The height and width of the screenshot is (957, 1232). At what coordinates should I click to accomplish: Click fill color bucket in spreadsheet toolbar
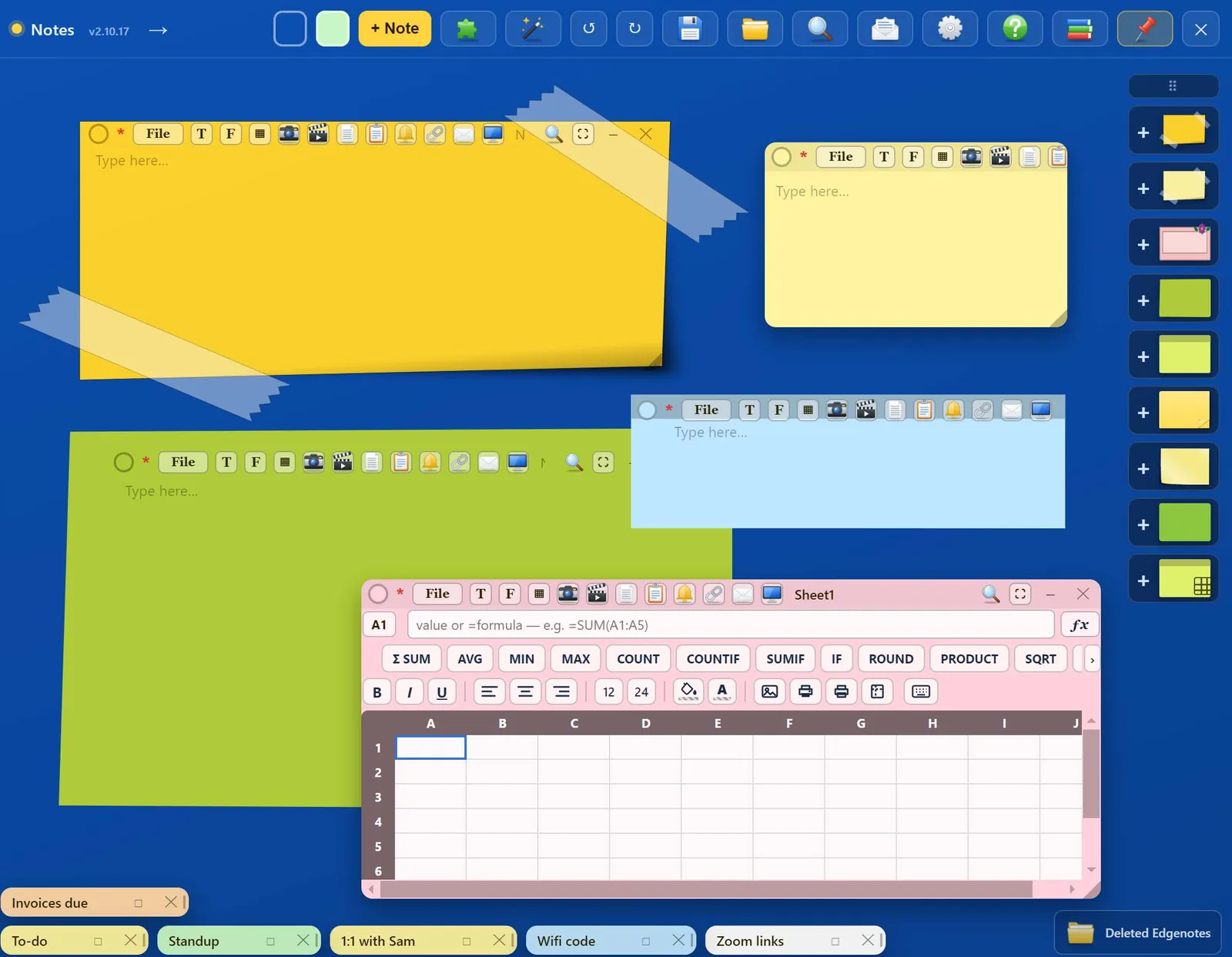[x=689, y=691]
